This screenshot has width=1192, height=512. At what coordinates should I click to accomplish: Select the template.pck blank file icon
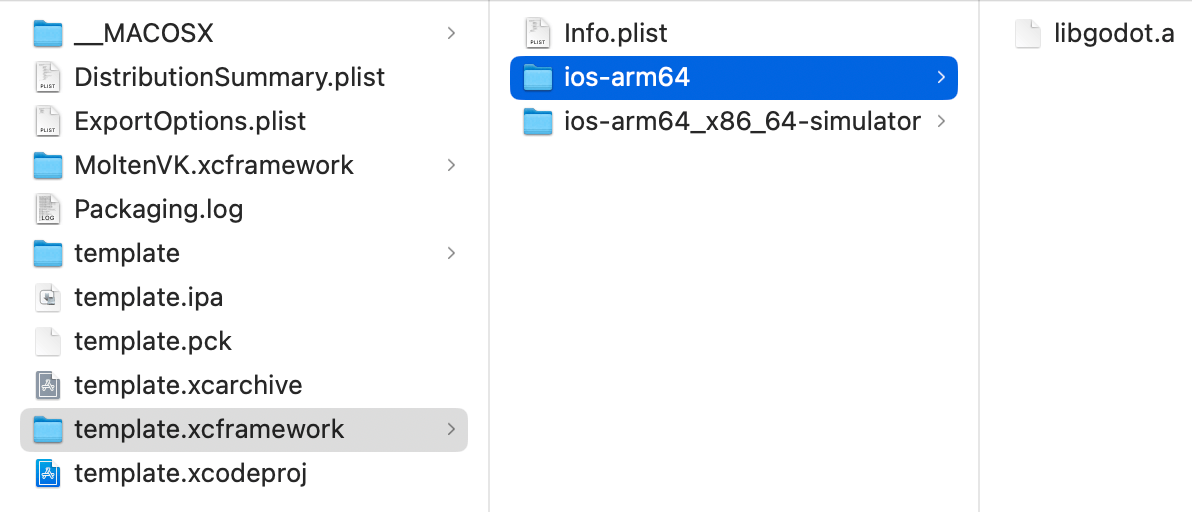click(48, 341)
